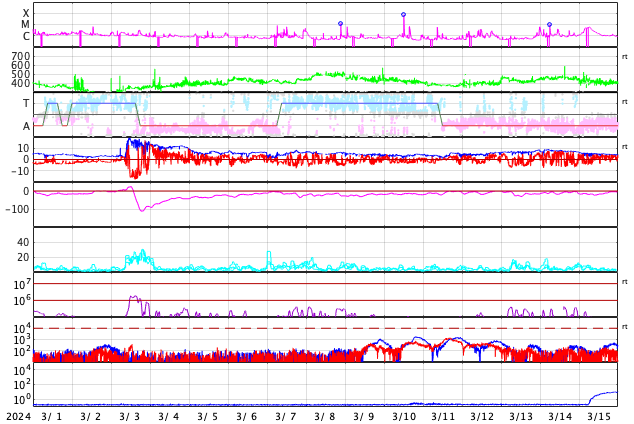Select the M flare class axis label
634x424 pixels.
[x=25, y=25]
